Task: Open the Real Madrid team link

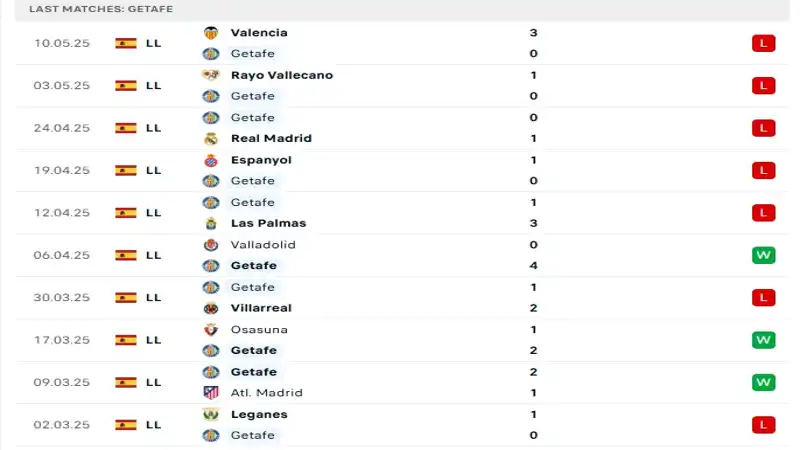Action: (x=271, y=139)
